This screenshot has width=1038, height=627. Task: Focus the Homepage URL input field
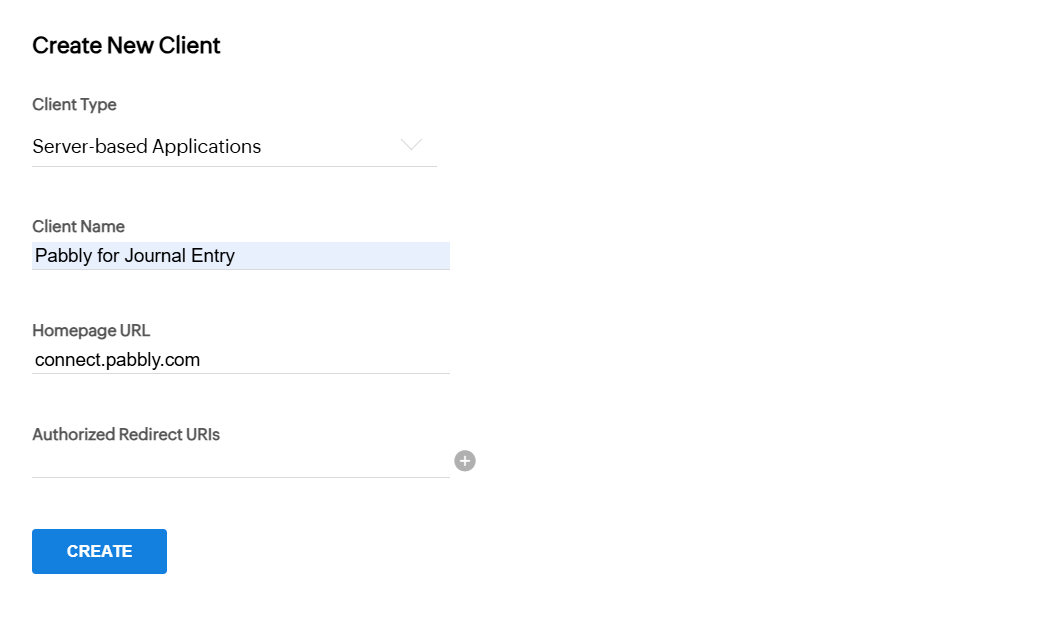tap(241, 360)
